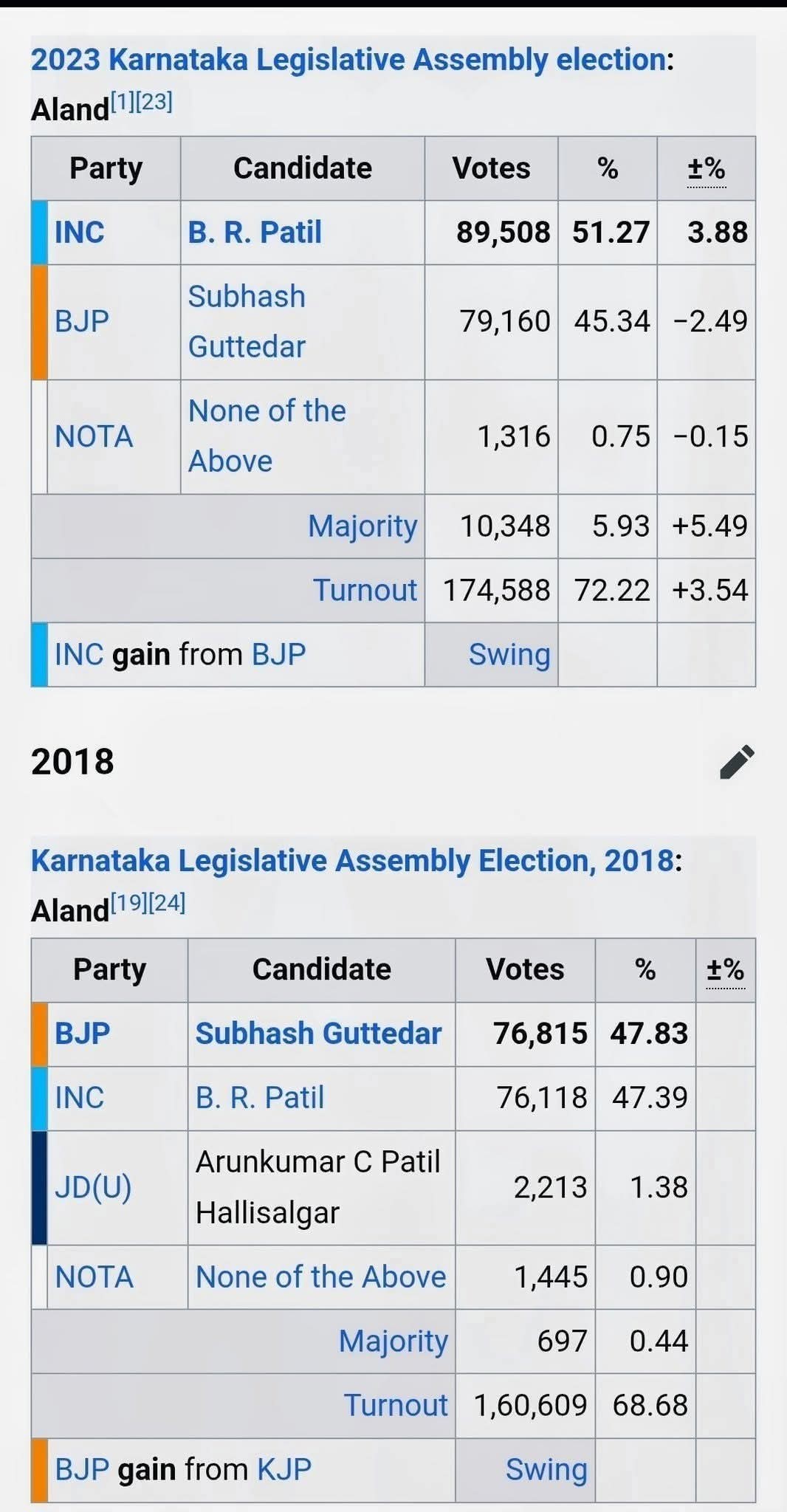Click the pencil edit icon beside 2018
This screenshot has width=787, height=1512.
737,762
